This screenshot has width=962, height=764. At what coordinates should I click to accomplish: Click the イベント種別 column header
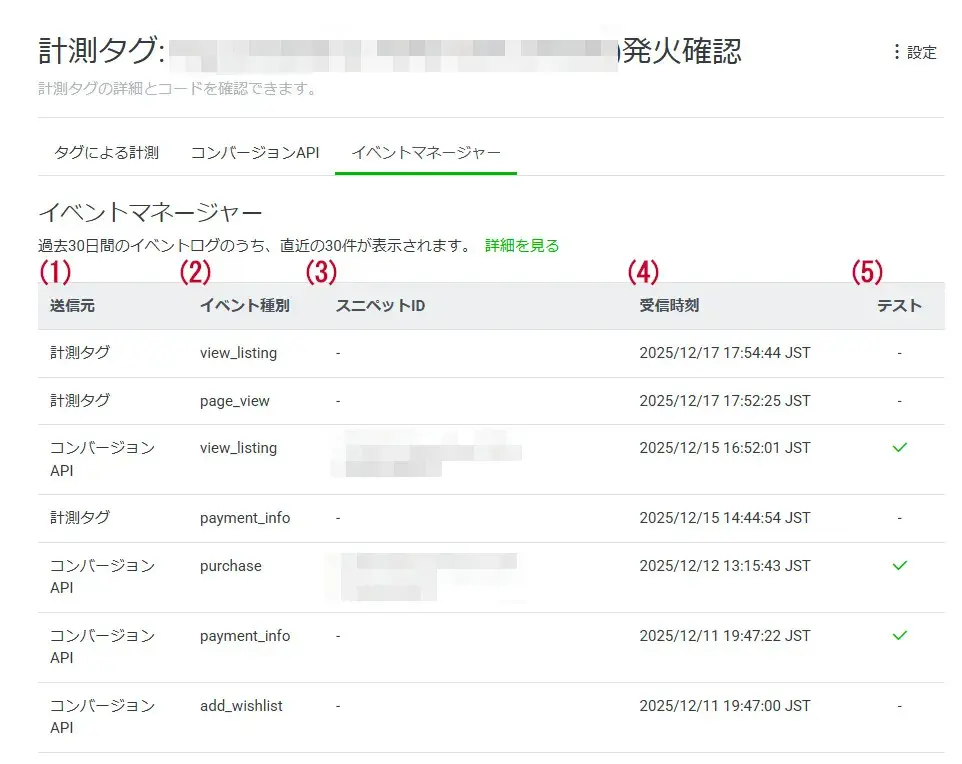(x=244, y=306)
